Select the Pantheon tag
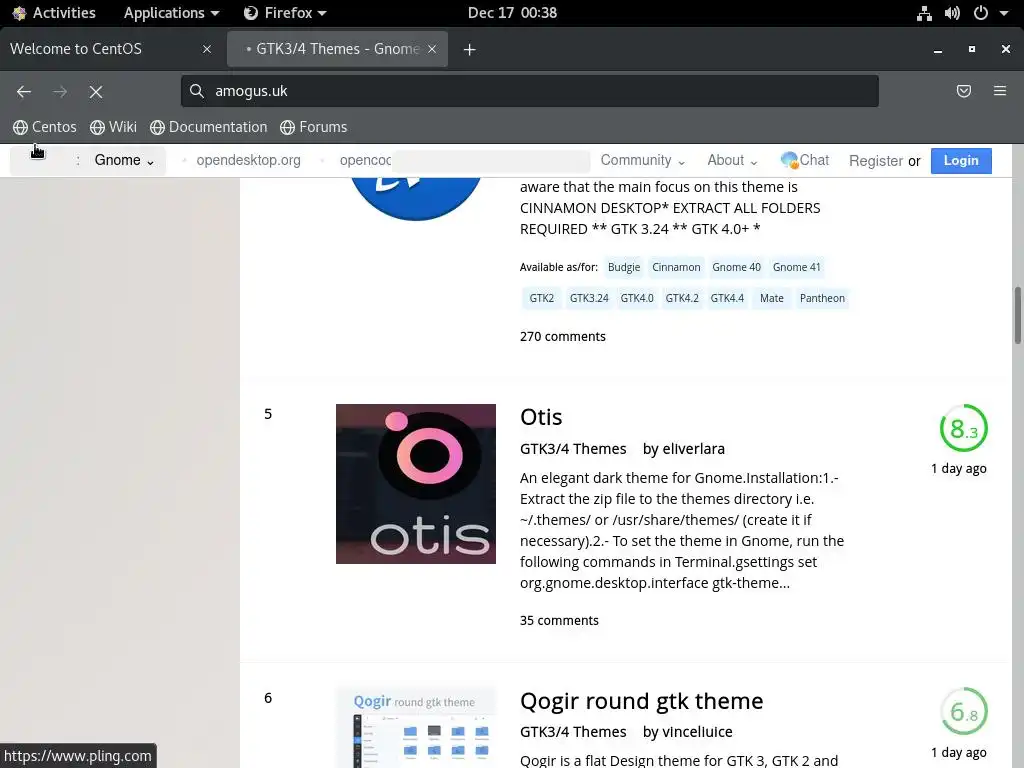1024x768 pixels. pos(822,298)
